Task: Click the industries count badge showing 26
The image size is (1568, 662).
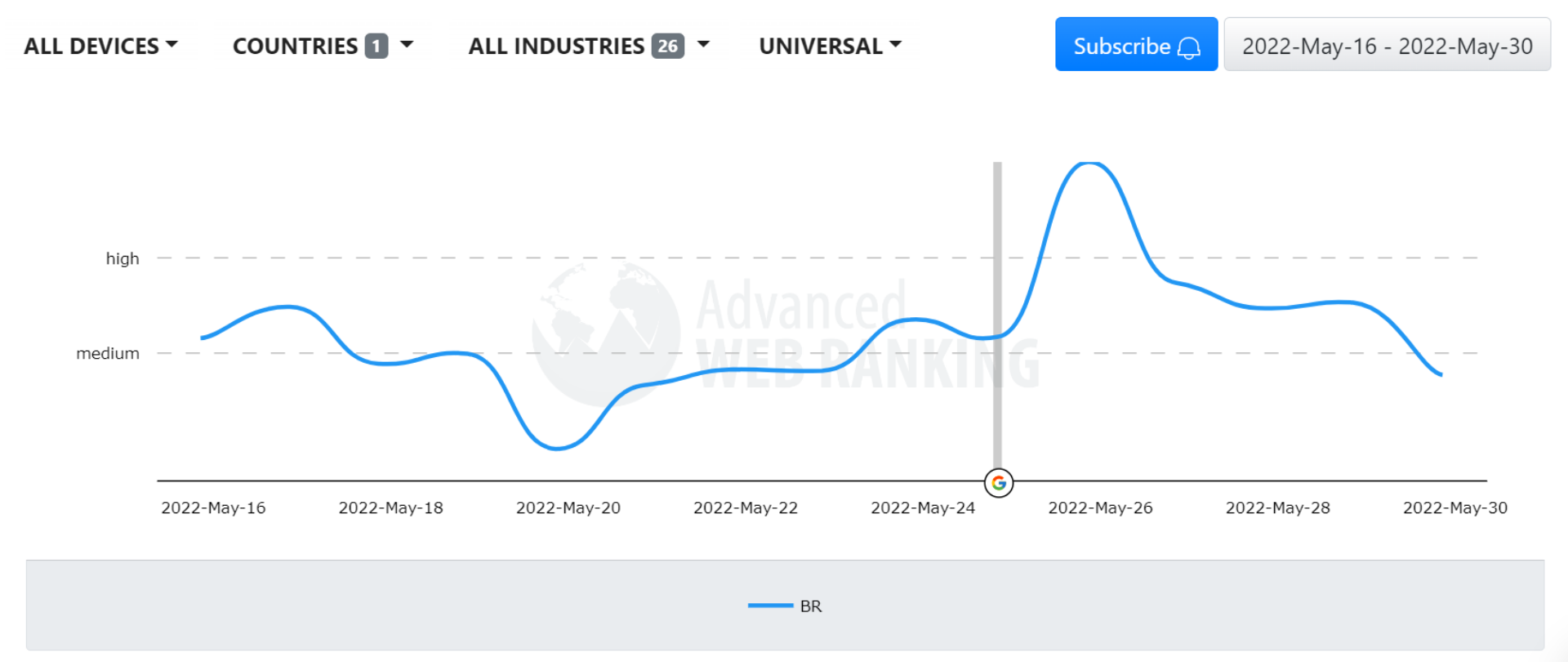Action: coord(668,46)
